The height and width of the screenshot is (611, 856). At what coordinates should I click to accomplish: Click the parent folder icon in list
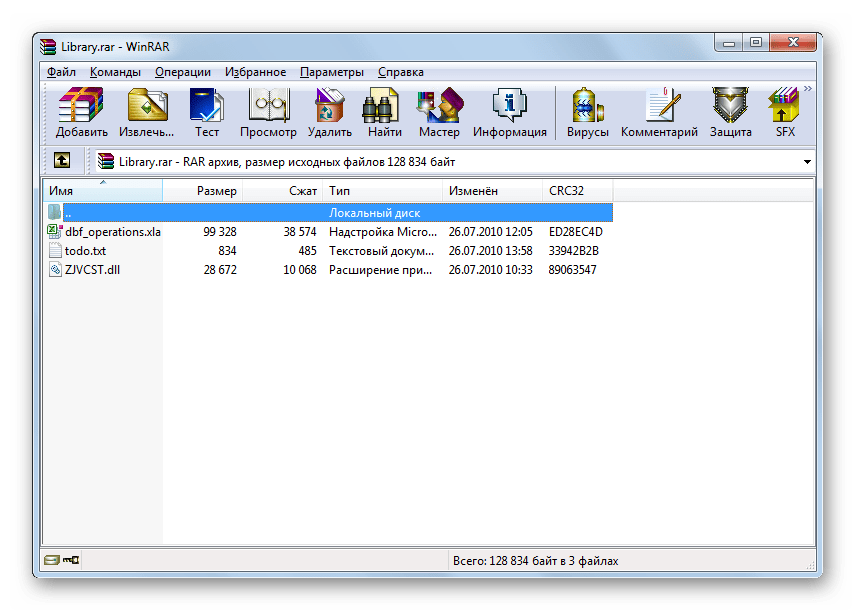tap(54, 212)
